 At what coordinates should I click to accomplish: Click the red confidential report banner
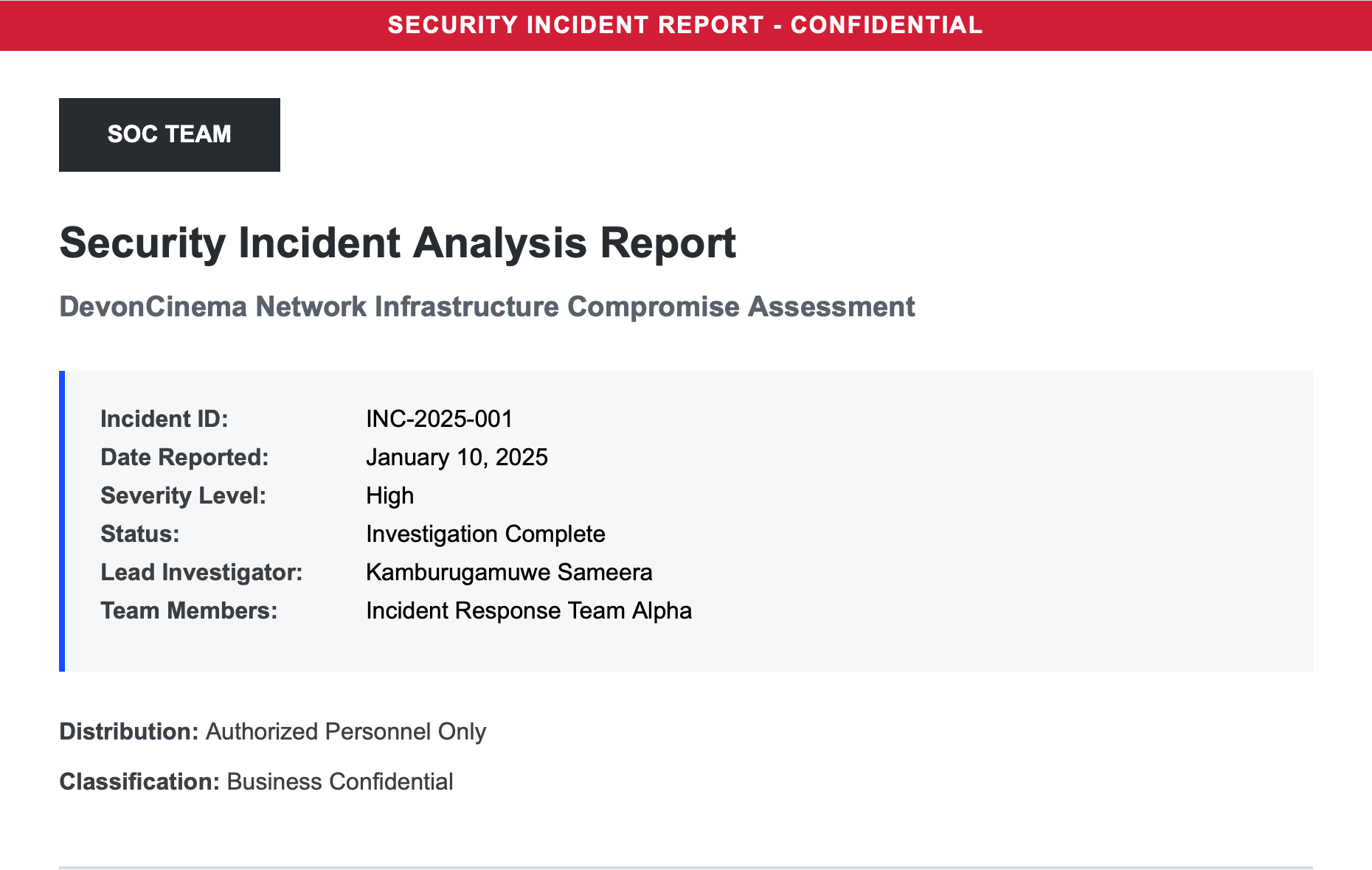[x=685, y=25]
